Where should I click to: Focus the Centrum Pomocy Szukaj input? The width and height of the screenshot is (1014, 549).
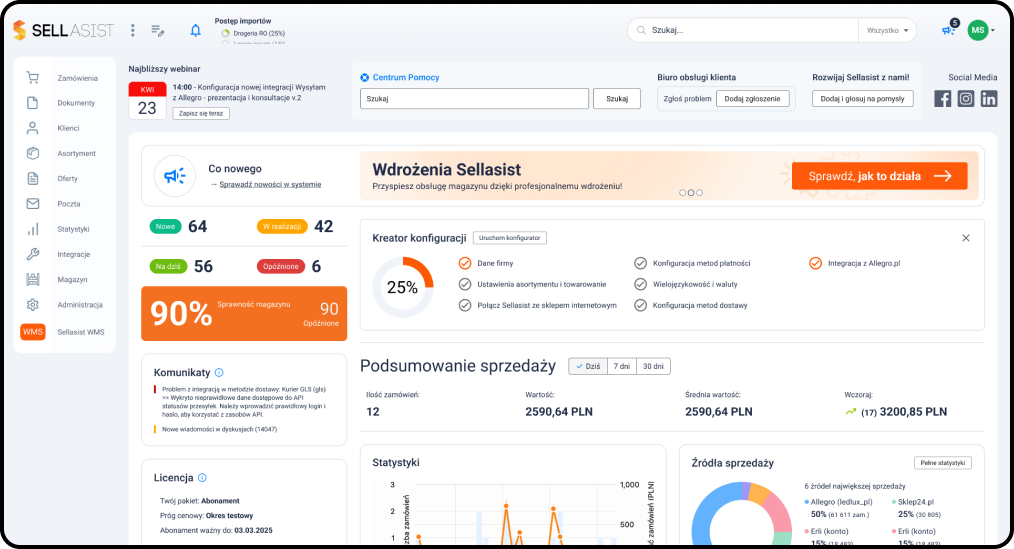[474, 99]
